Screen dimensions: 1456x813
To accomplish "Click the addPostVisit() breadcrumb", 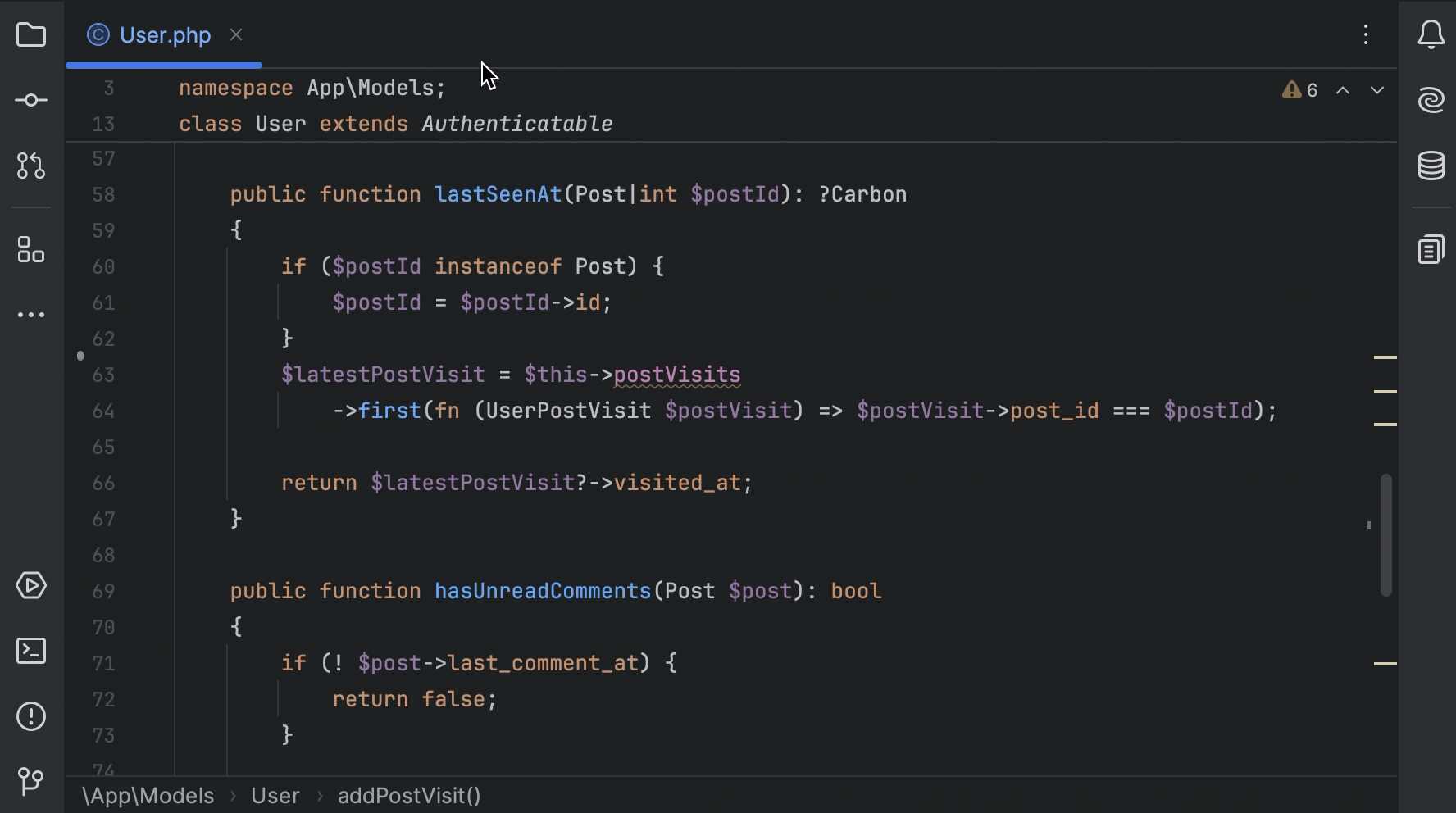I will click(409, 796).
